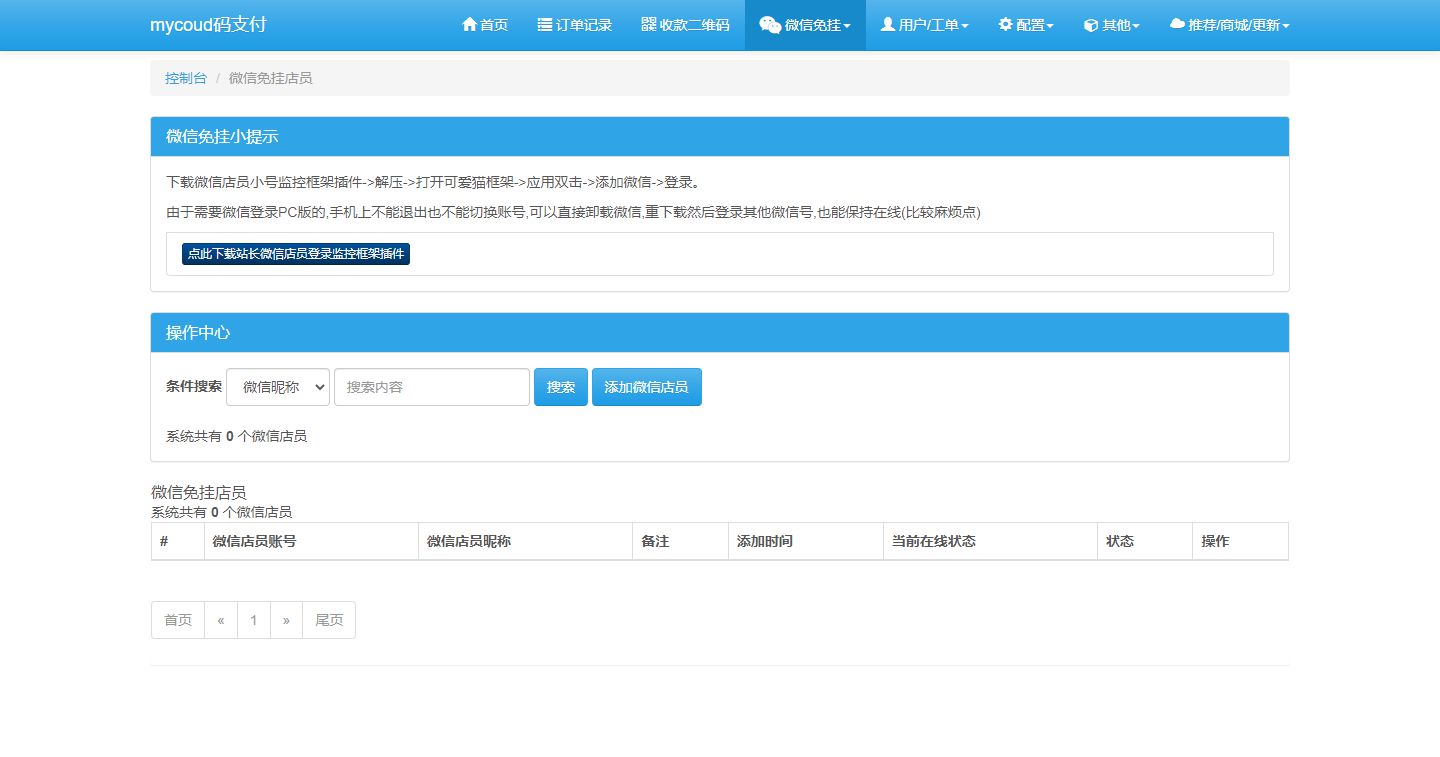Expand the 其他 dropdown menu
The image size is (1440, 757).
[x=1111, y=24]
